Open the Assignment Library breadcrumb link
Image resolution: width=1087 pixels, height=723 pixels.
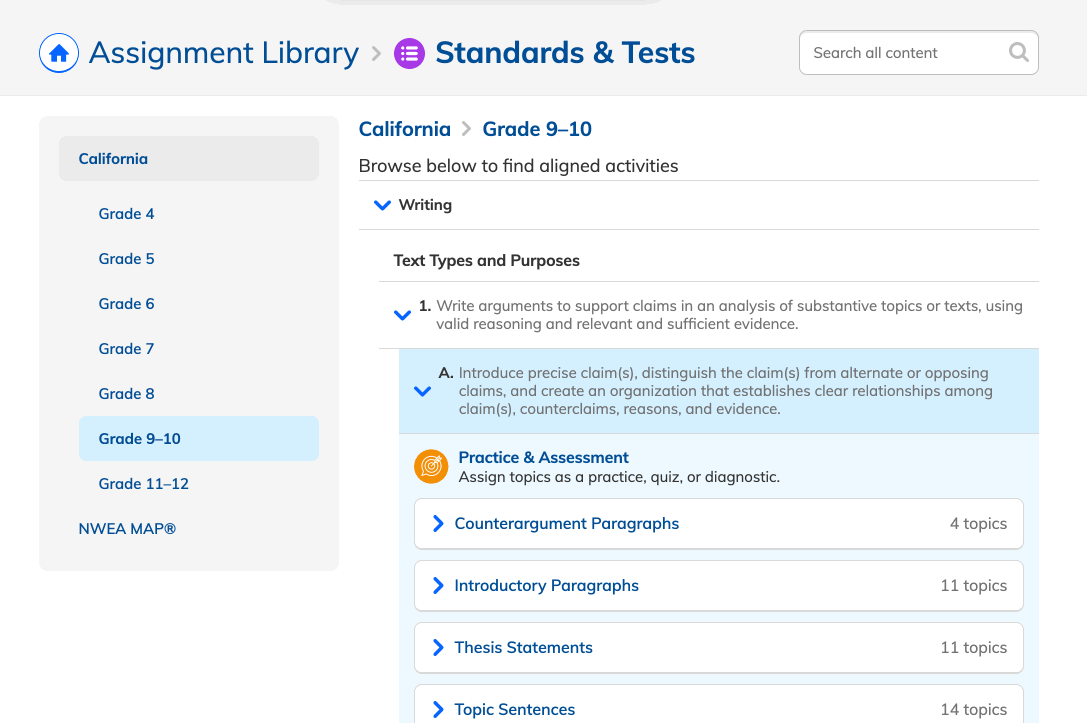pyautogui.click(x=224, y=53)
